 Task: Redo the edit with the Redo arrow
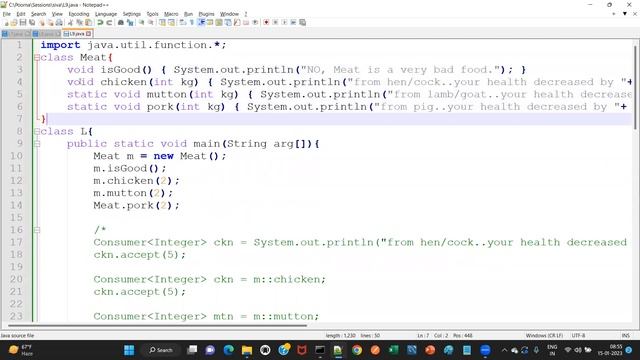click(x=109, y=22)
